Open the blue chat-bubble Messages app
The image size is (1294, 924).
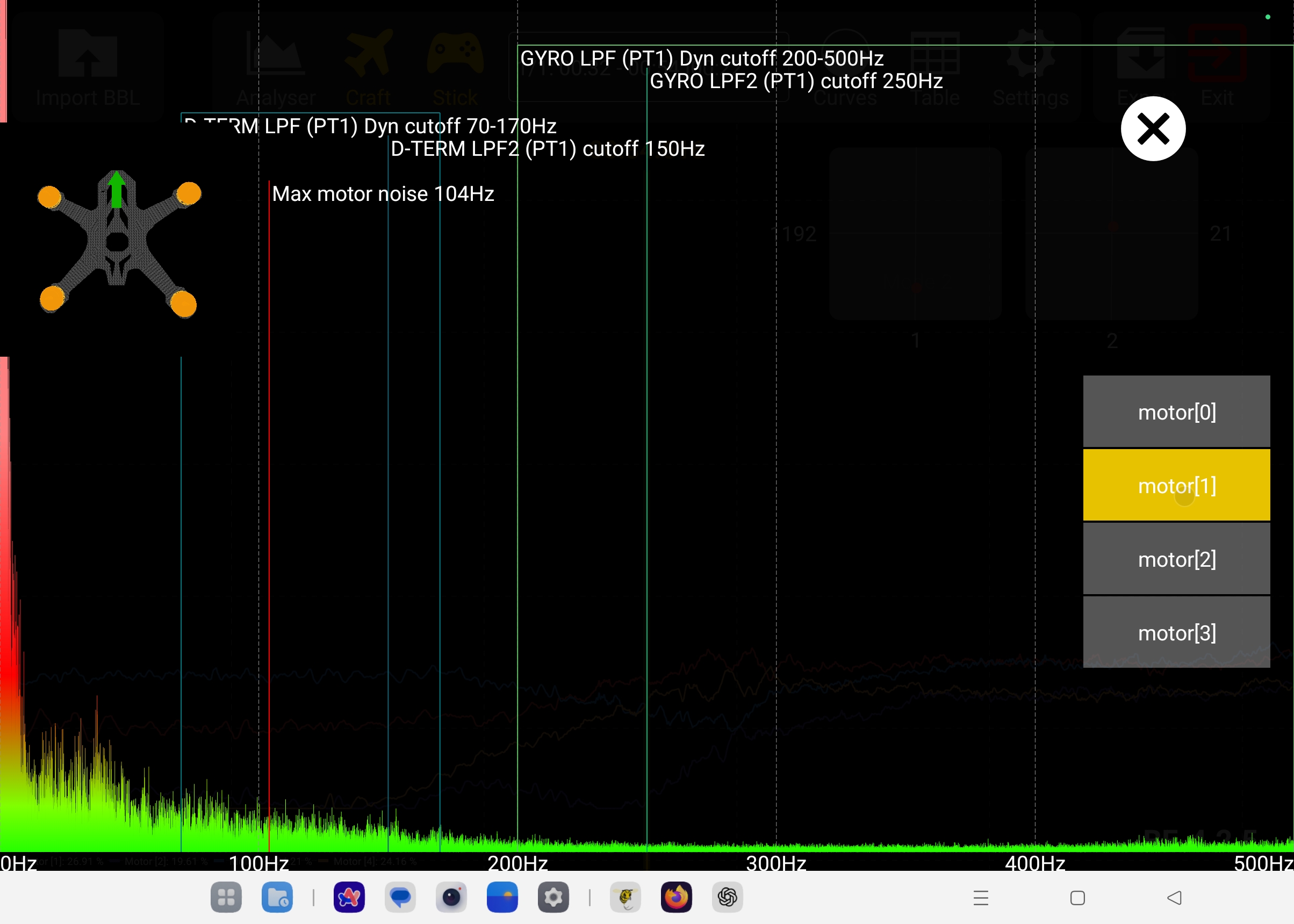click(400, 897)
